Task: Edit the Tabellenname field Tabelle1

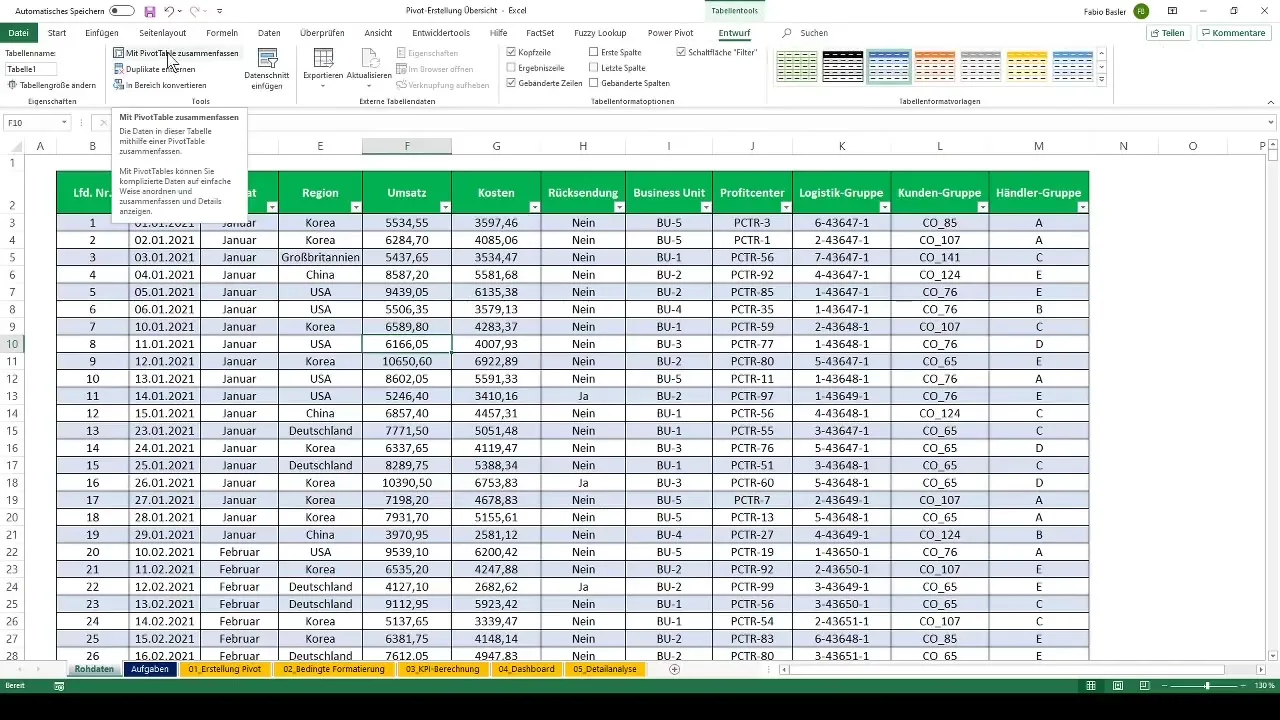Action: [x=31, y=69]
